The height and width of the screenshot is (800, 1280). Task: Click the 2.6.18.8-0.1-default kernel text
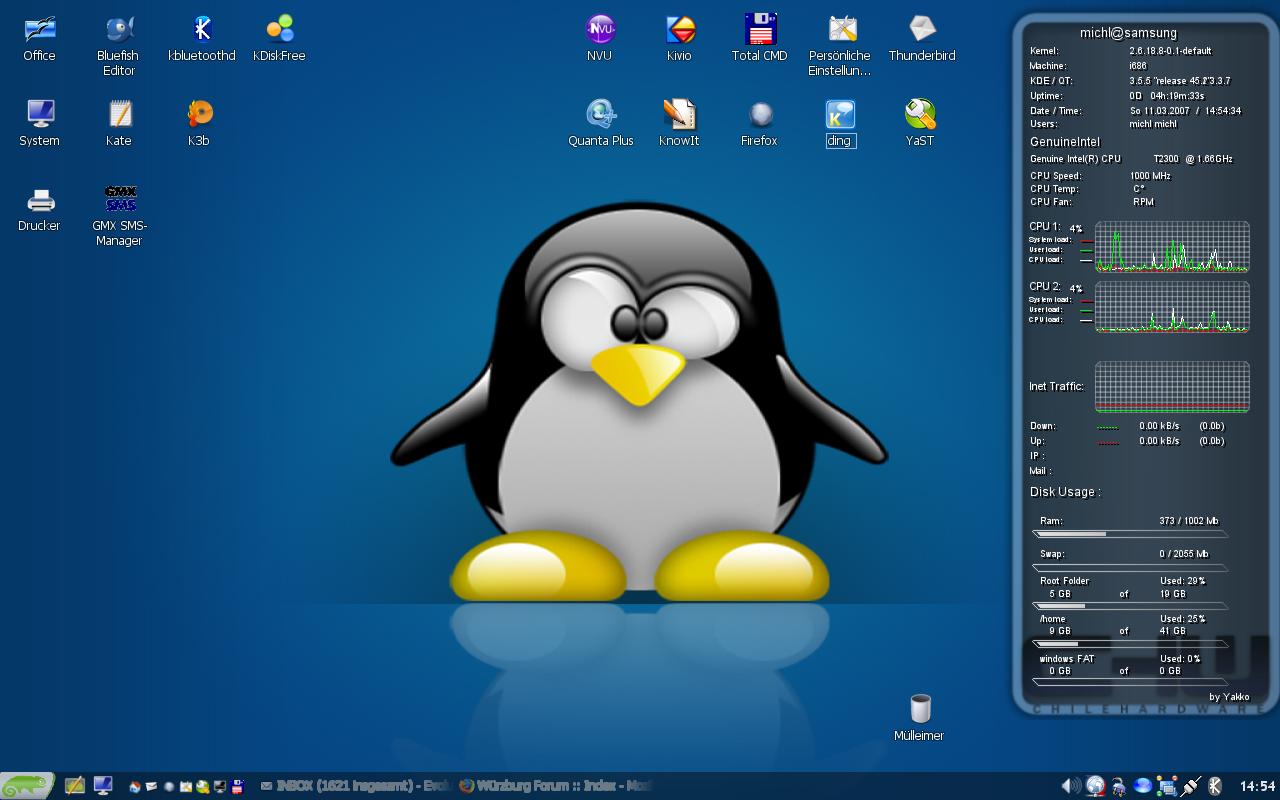tap(1170, 51)
